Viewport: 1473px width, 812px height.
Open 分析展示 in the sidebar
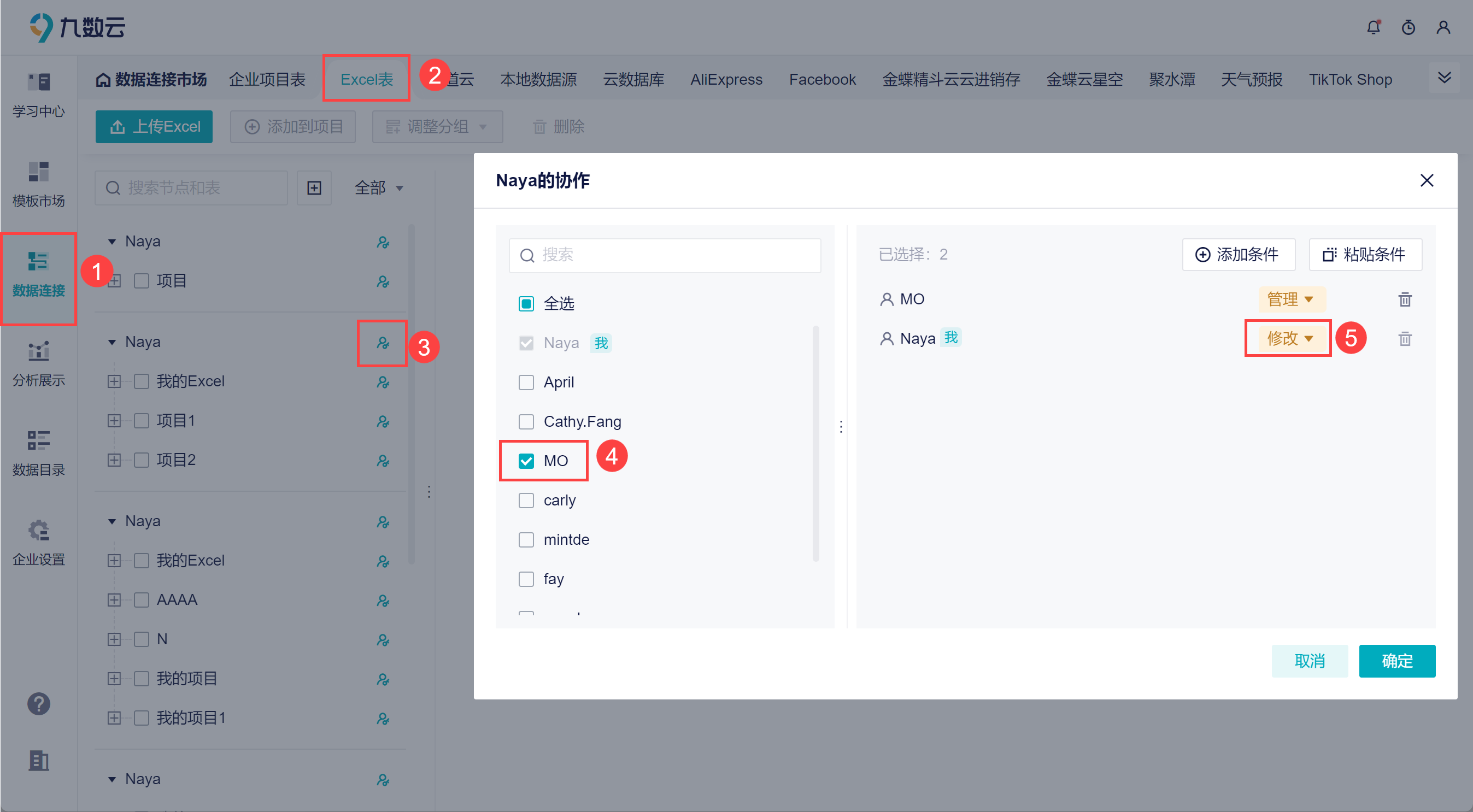(38, 364)
